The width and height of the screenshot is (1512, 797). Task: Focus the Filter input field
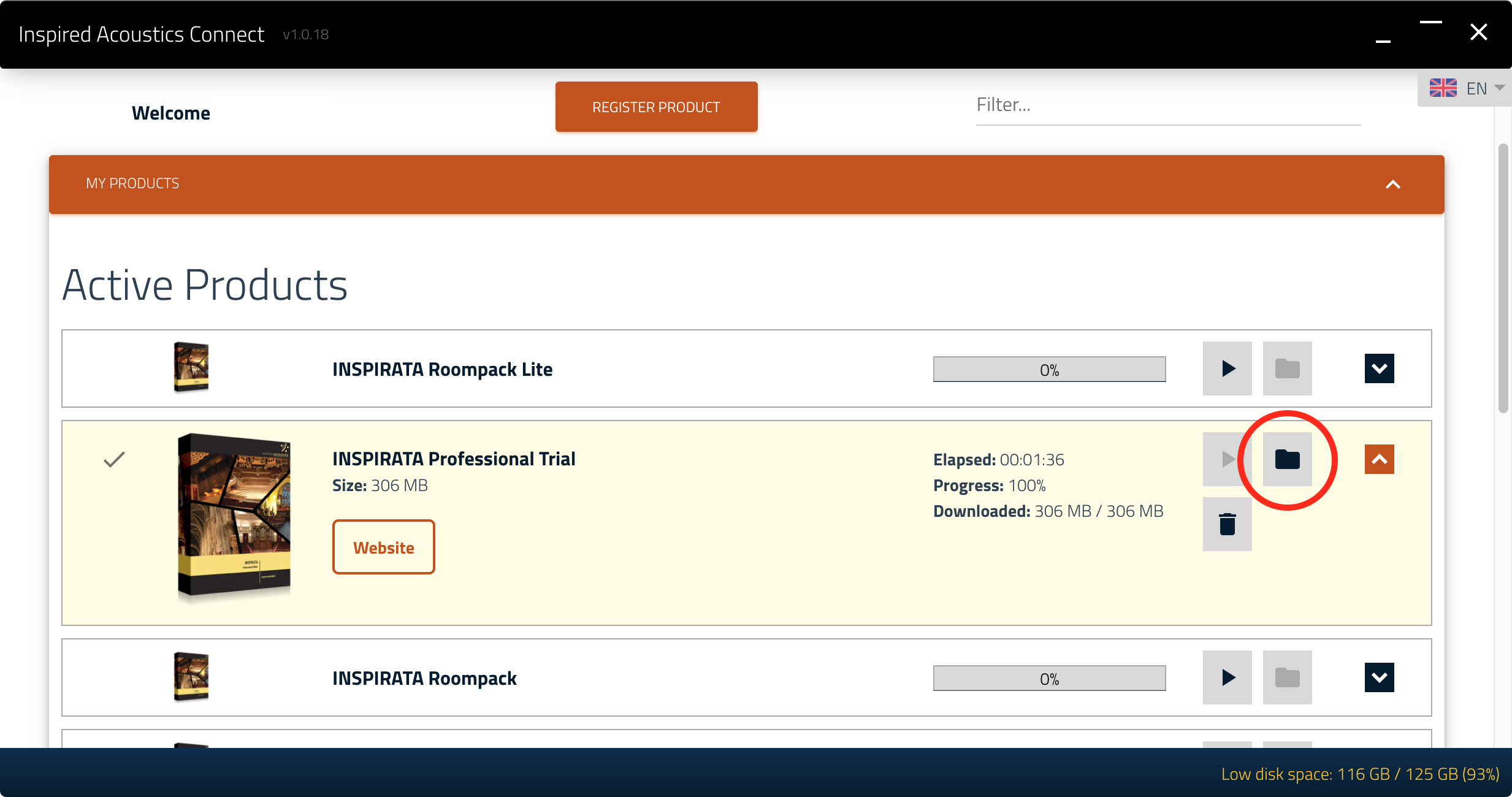point(1168,105)
